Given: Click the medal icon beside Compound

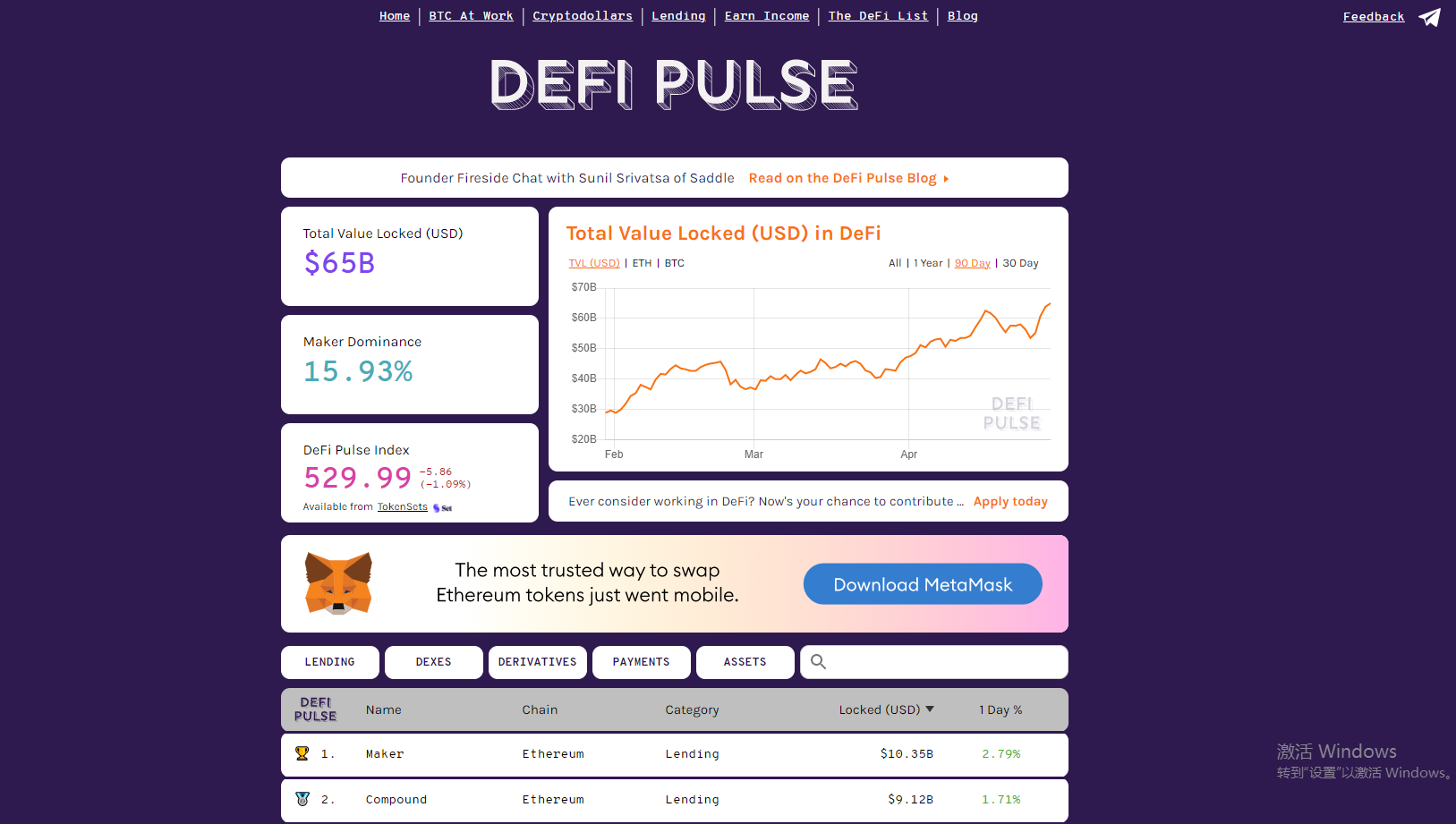Looking at the screenshot, I should coord(302,799).
